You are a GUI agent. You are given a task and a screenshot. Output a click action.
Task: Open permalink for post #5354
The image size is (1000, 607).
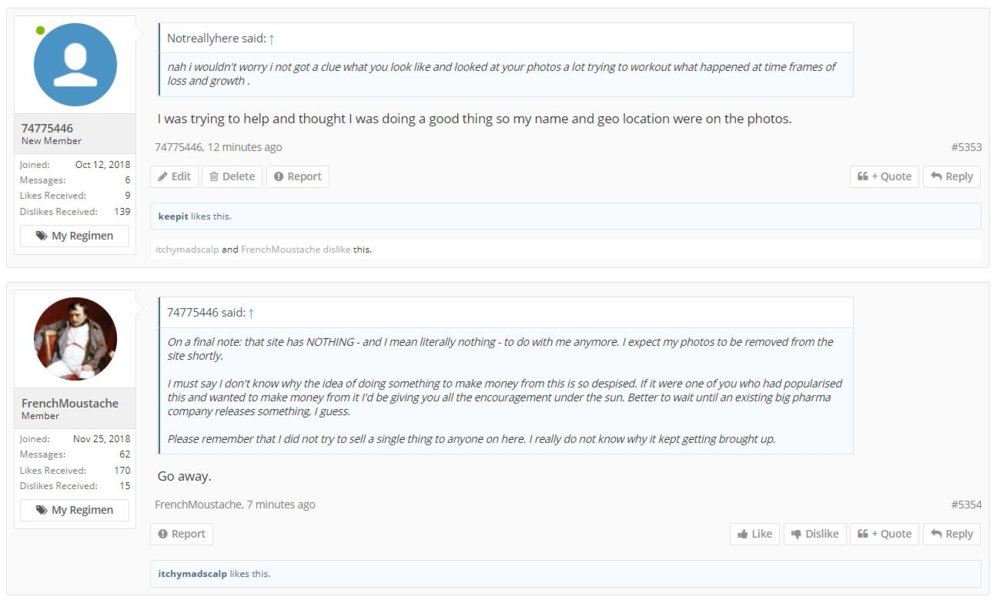click(965, 505)
